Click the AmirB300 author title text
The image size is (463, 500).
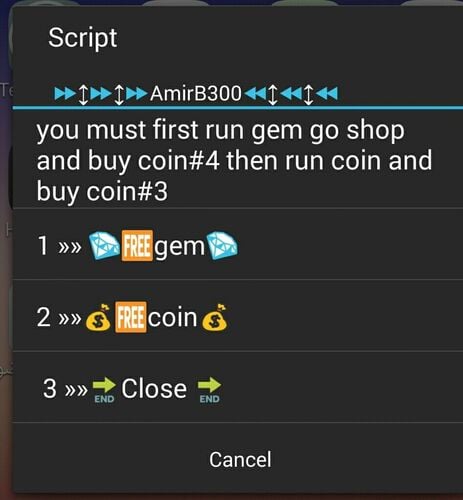tap(196, 93)
